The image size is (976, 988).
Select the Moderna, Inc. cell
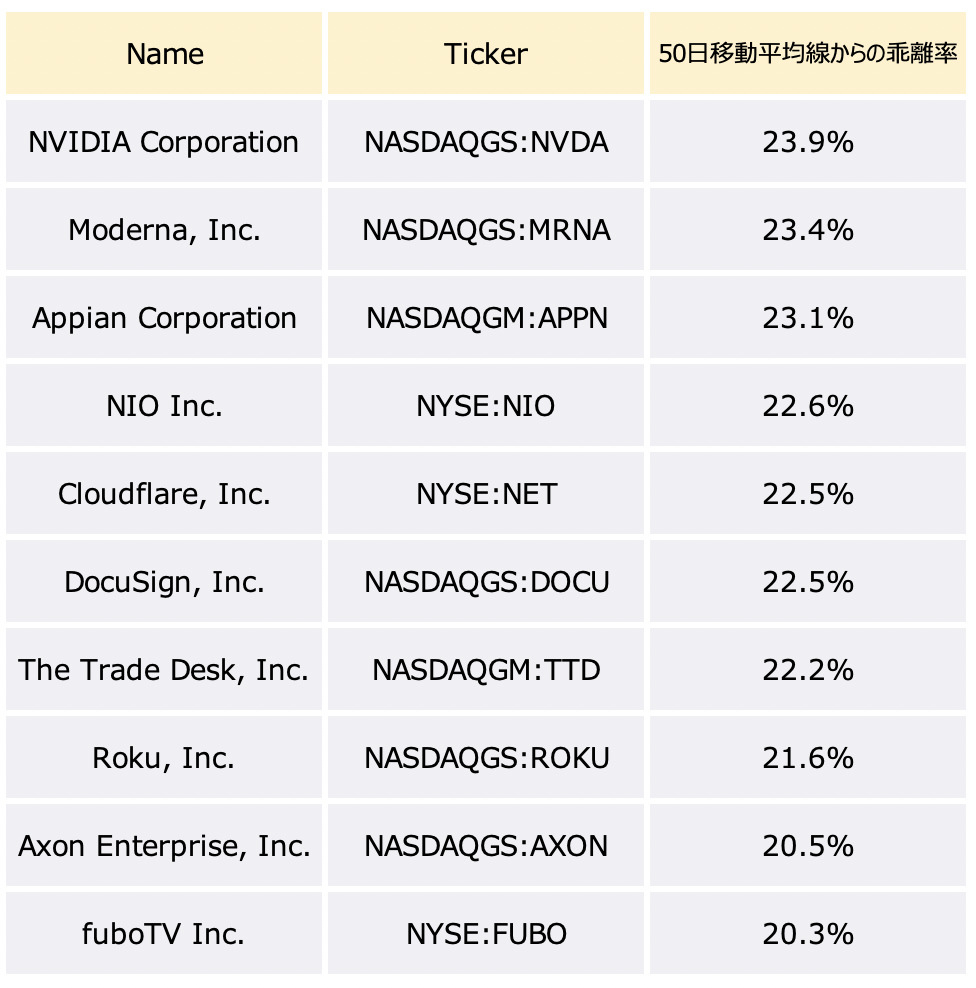pos(164,229)
